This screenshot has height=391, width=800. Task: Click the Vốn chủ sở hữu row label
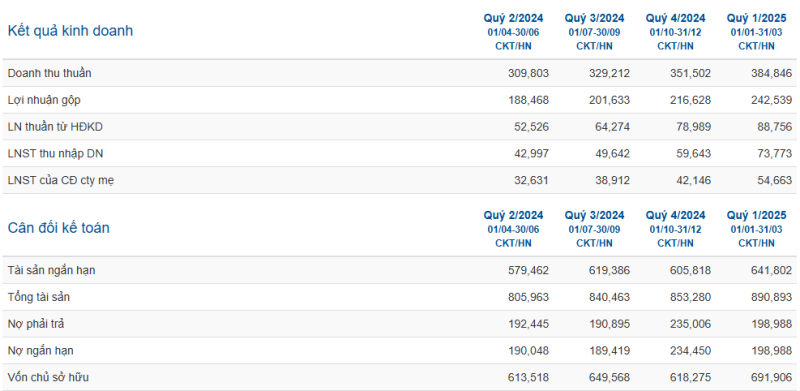pos(48,378)
